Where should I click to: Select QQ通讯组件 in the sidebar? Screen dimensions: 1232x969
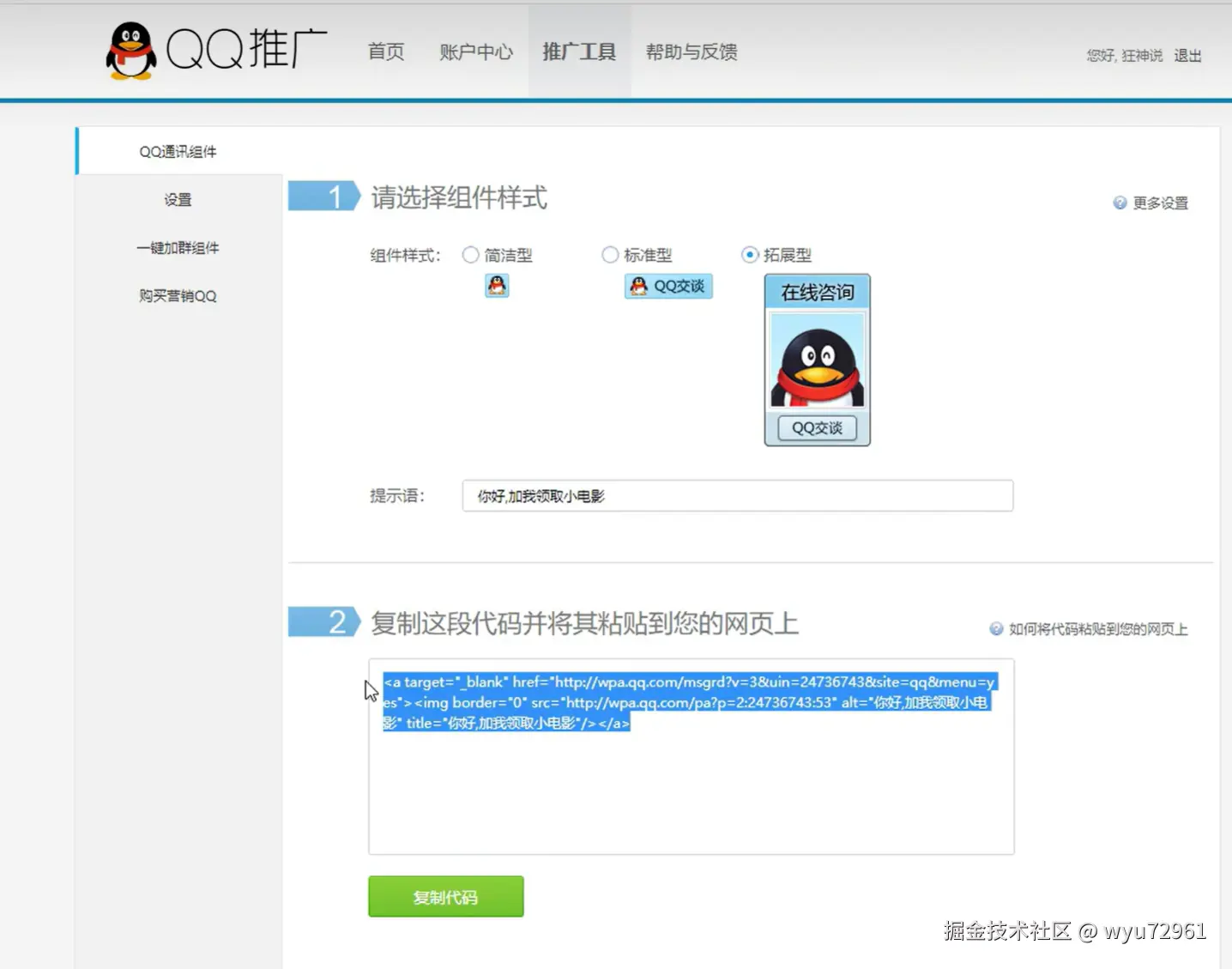178,152
